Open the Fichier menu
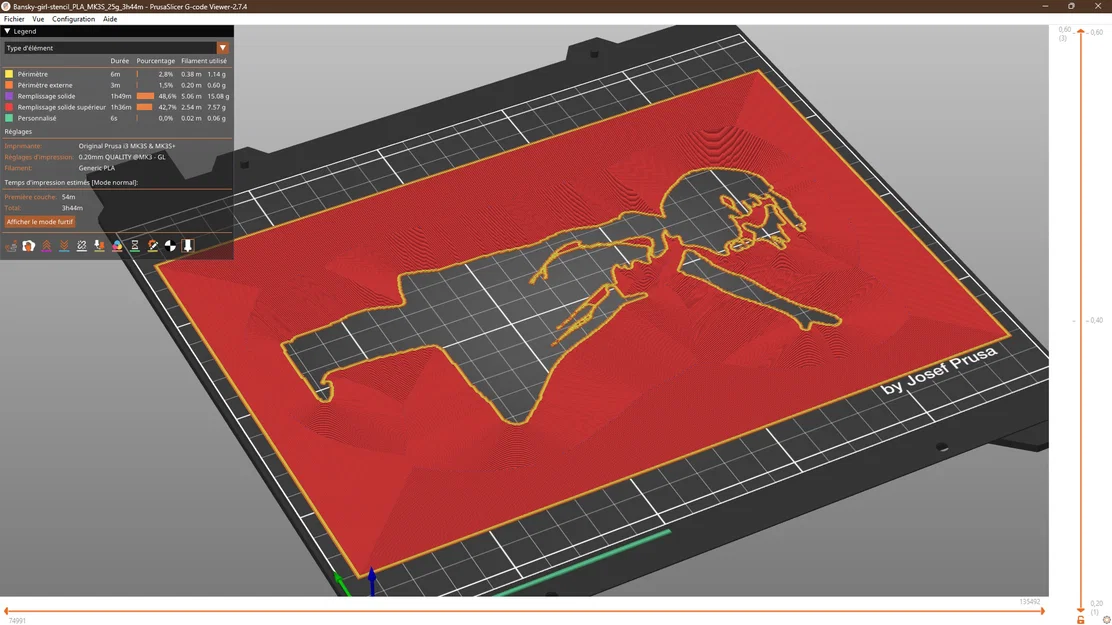 coord(14,19)
